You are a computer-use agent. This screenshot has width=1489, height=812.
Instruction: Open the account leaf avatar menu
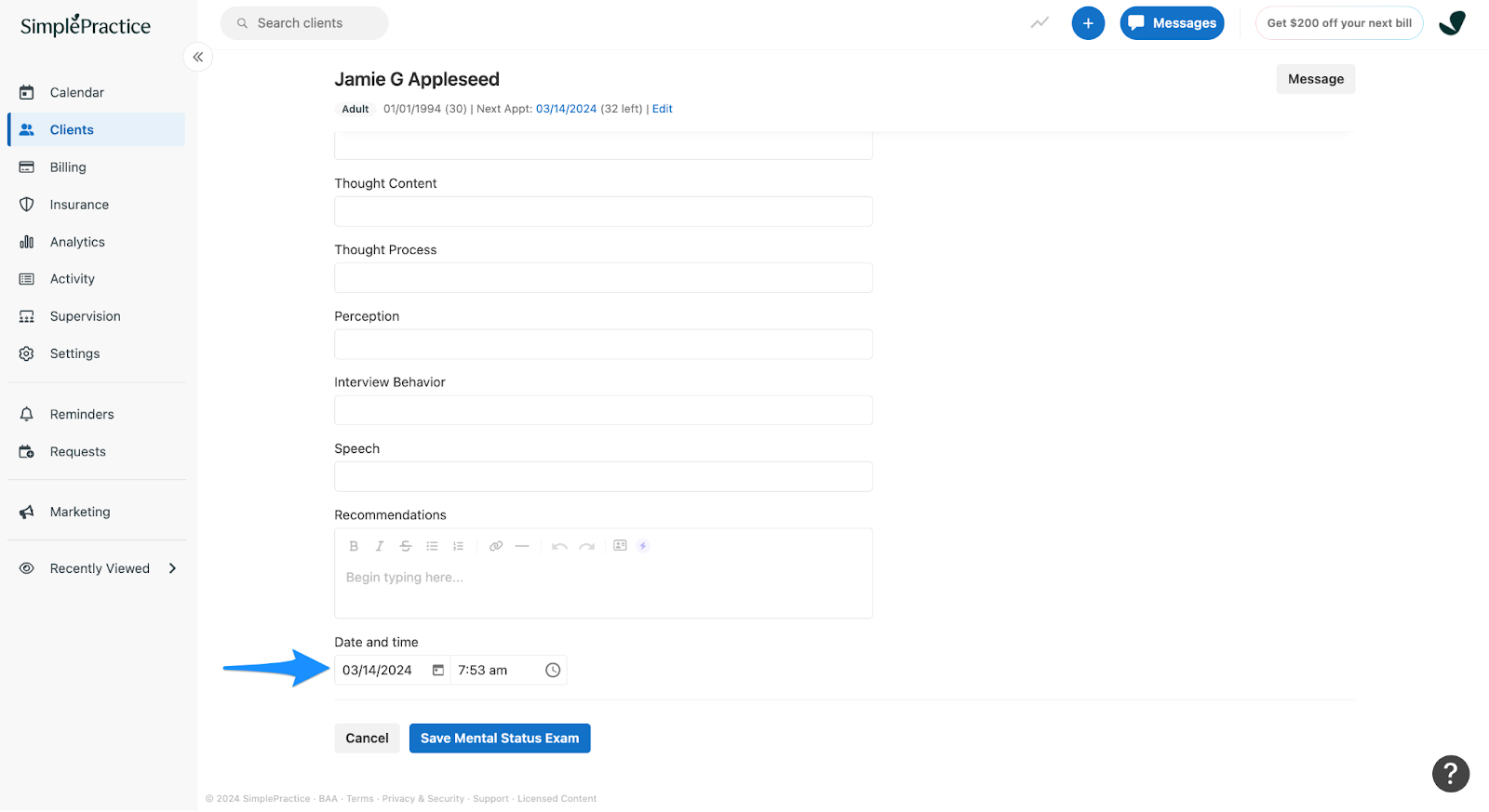point(1452,23)
